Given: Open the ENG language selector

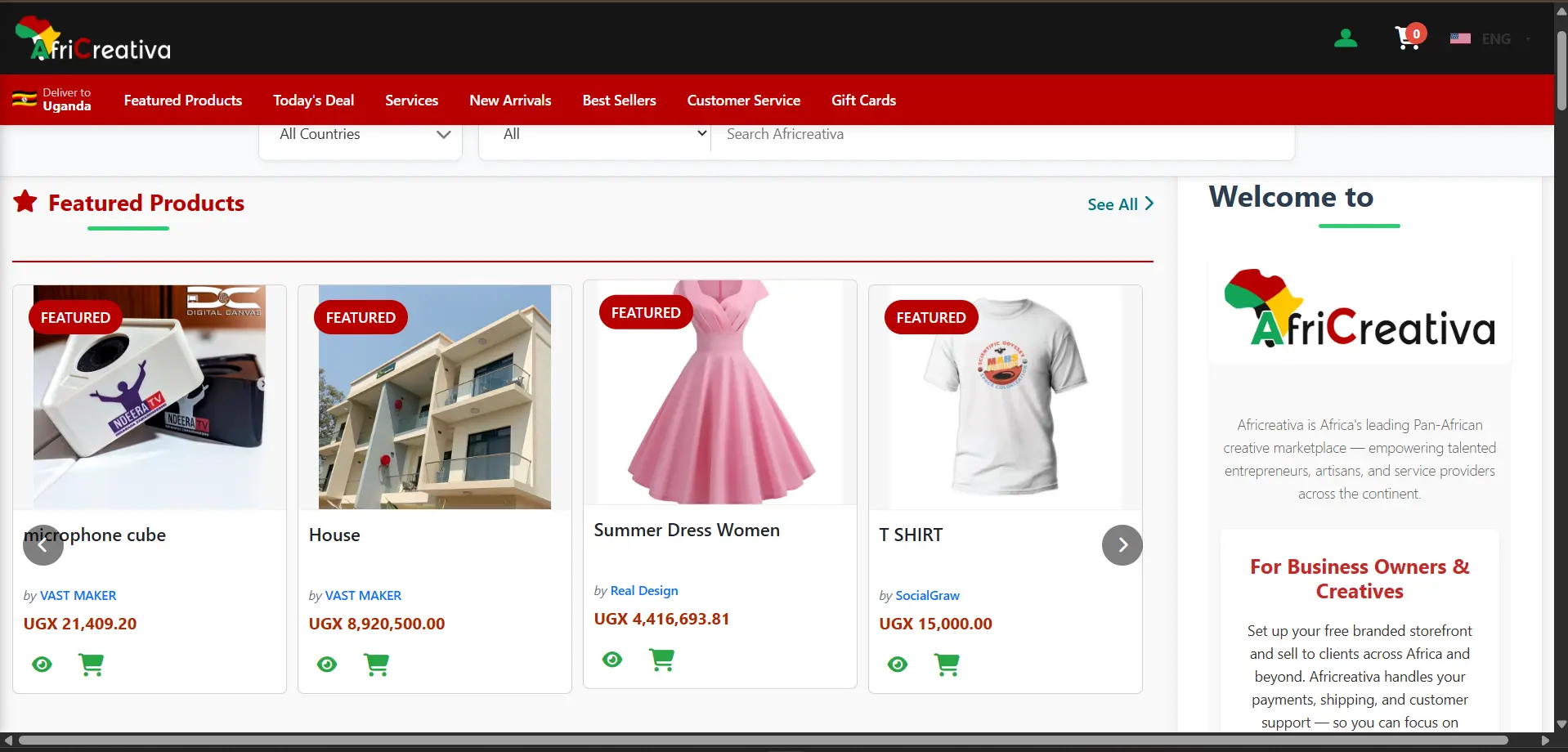Looking at the screenshot, I should click(1494, 38).
